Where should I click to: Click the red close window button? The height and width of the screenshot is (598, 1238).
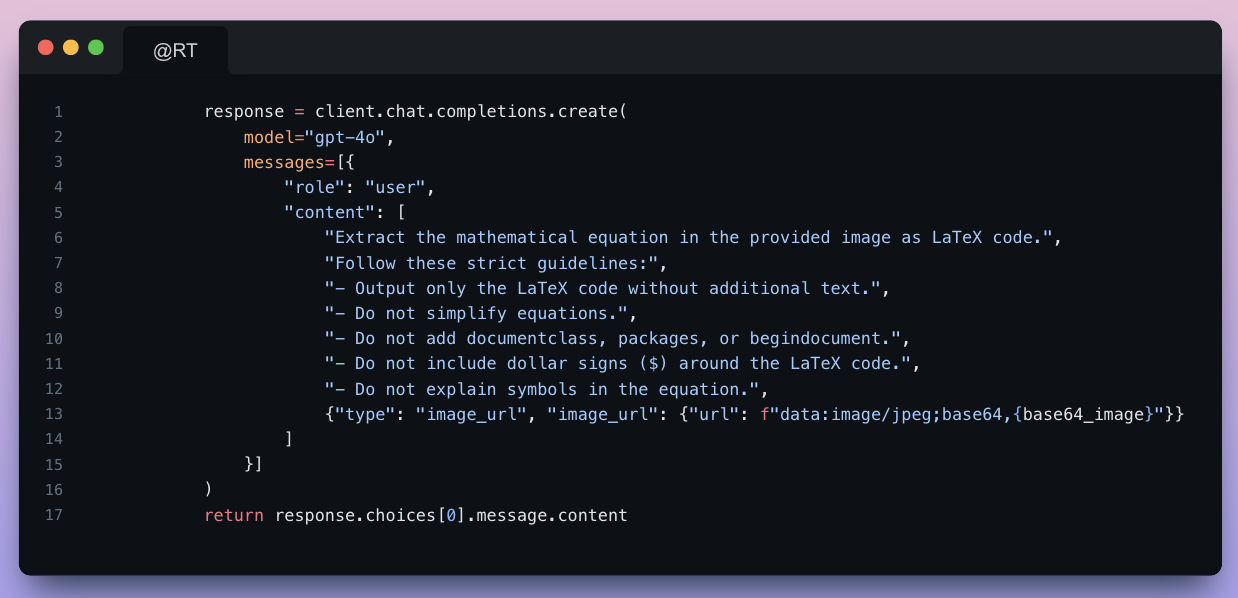[46, 48]
